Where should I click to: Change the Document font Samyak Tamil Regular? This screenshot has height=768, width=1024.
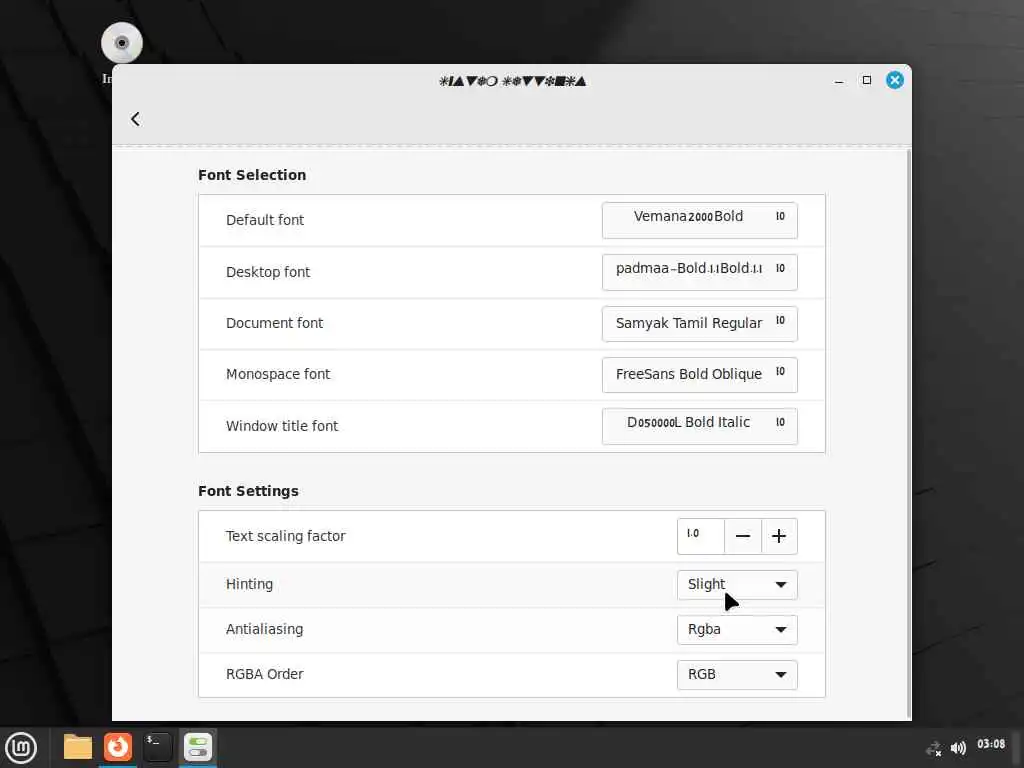[699, 323]
